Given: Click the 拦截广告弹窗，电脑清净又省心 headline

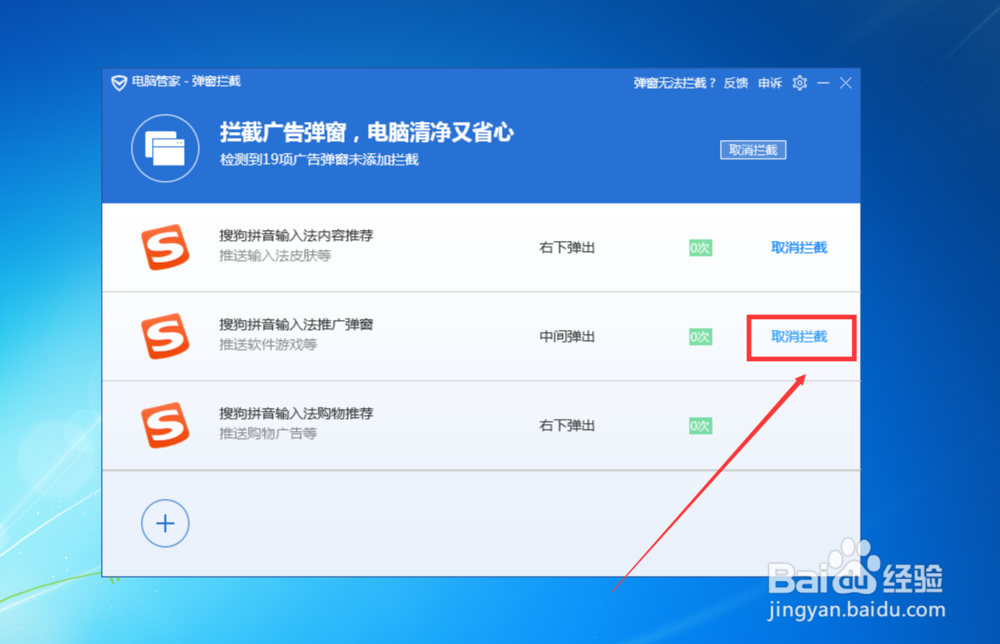Looking at the screenshot, I should [x=367, y=132].
